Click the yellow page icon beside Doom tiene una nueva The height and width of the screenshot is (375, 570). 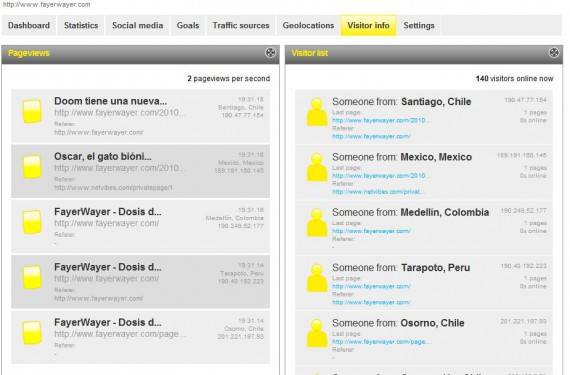pos(32,111)
